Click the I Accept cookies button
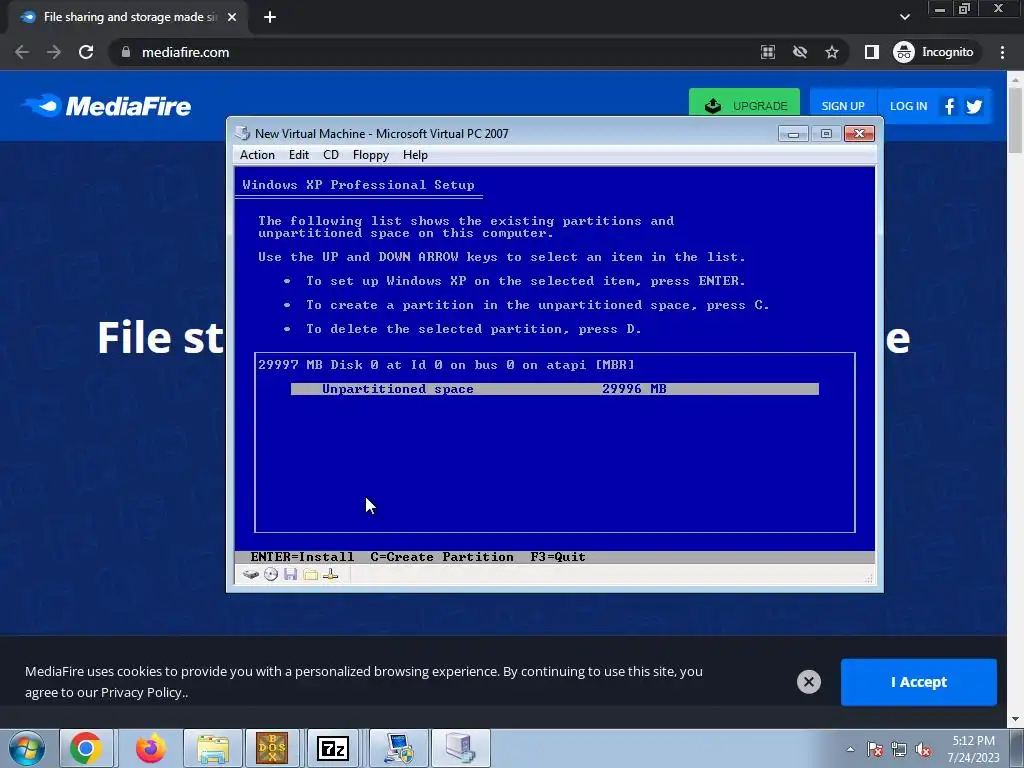 (919, 682)
